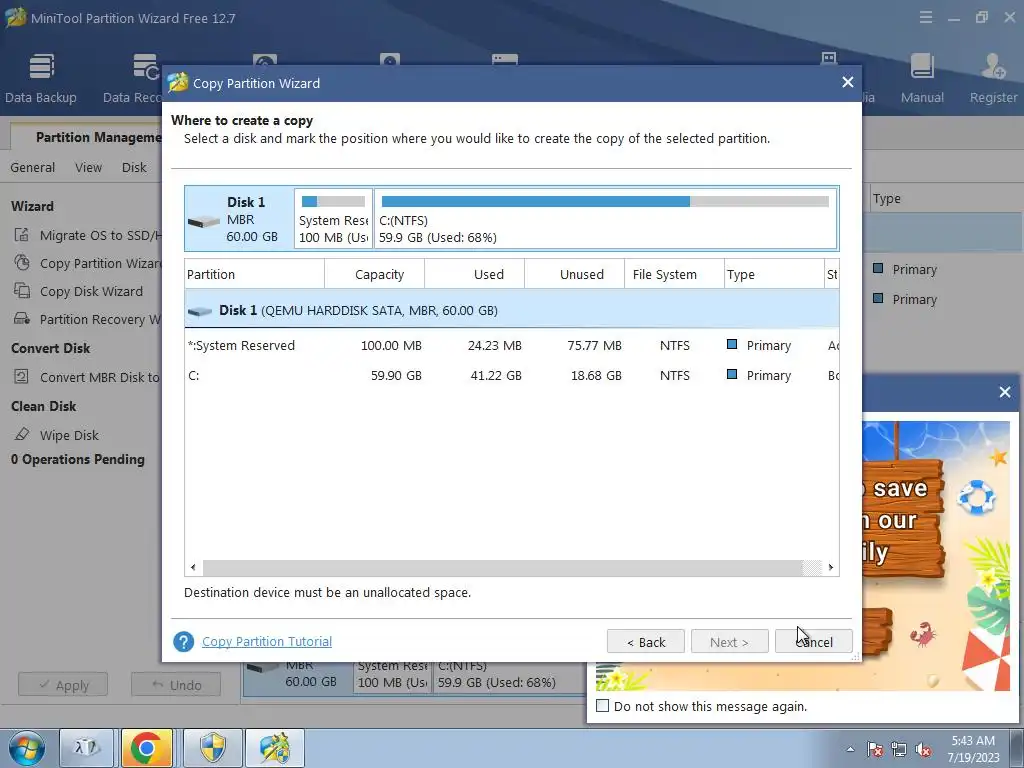Click the Migrate OS to SSD icon

pyautogui.click(x=22, y=235)
